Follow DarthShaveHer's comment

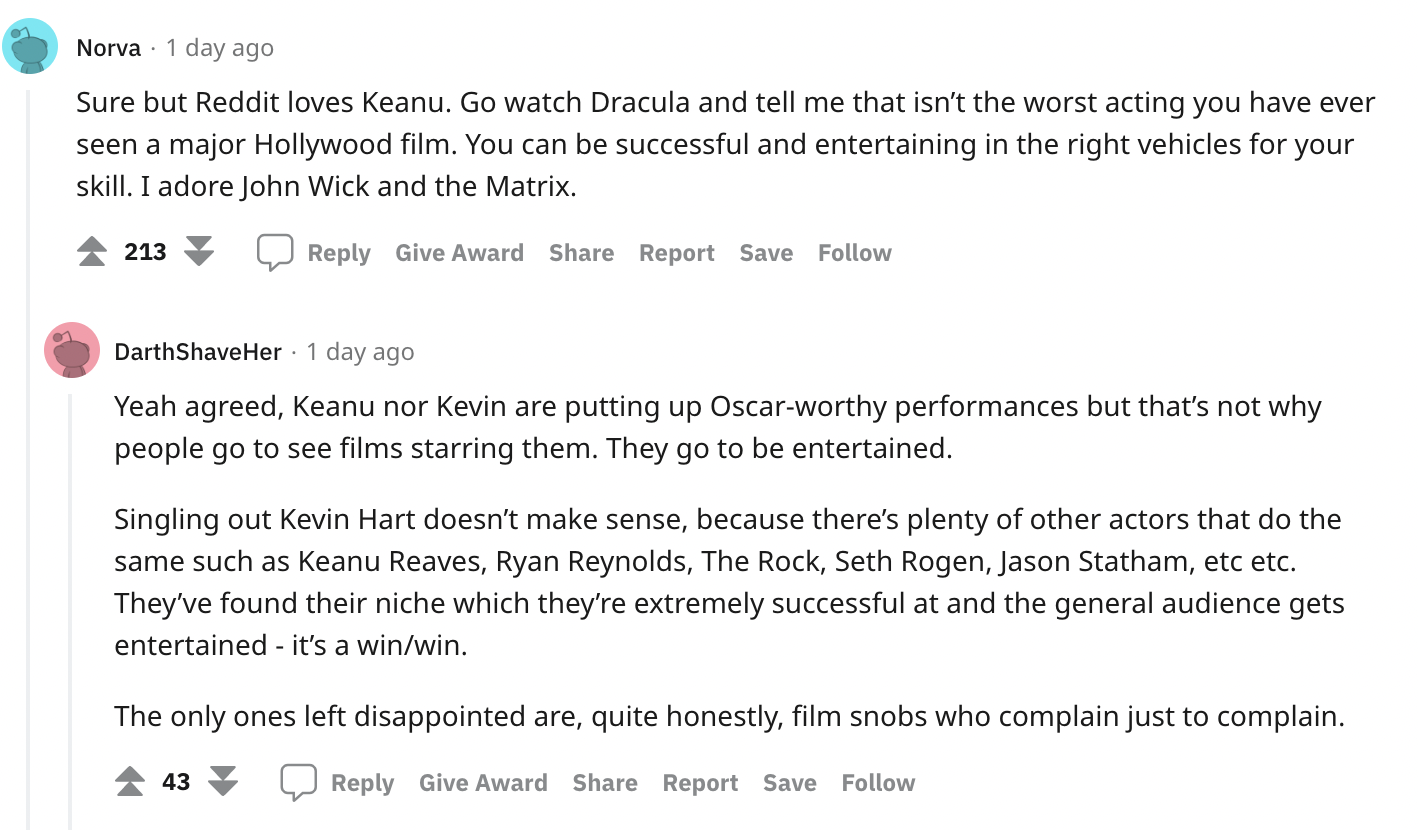click(x=878, y=783)
